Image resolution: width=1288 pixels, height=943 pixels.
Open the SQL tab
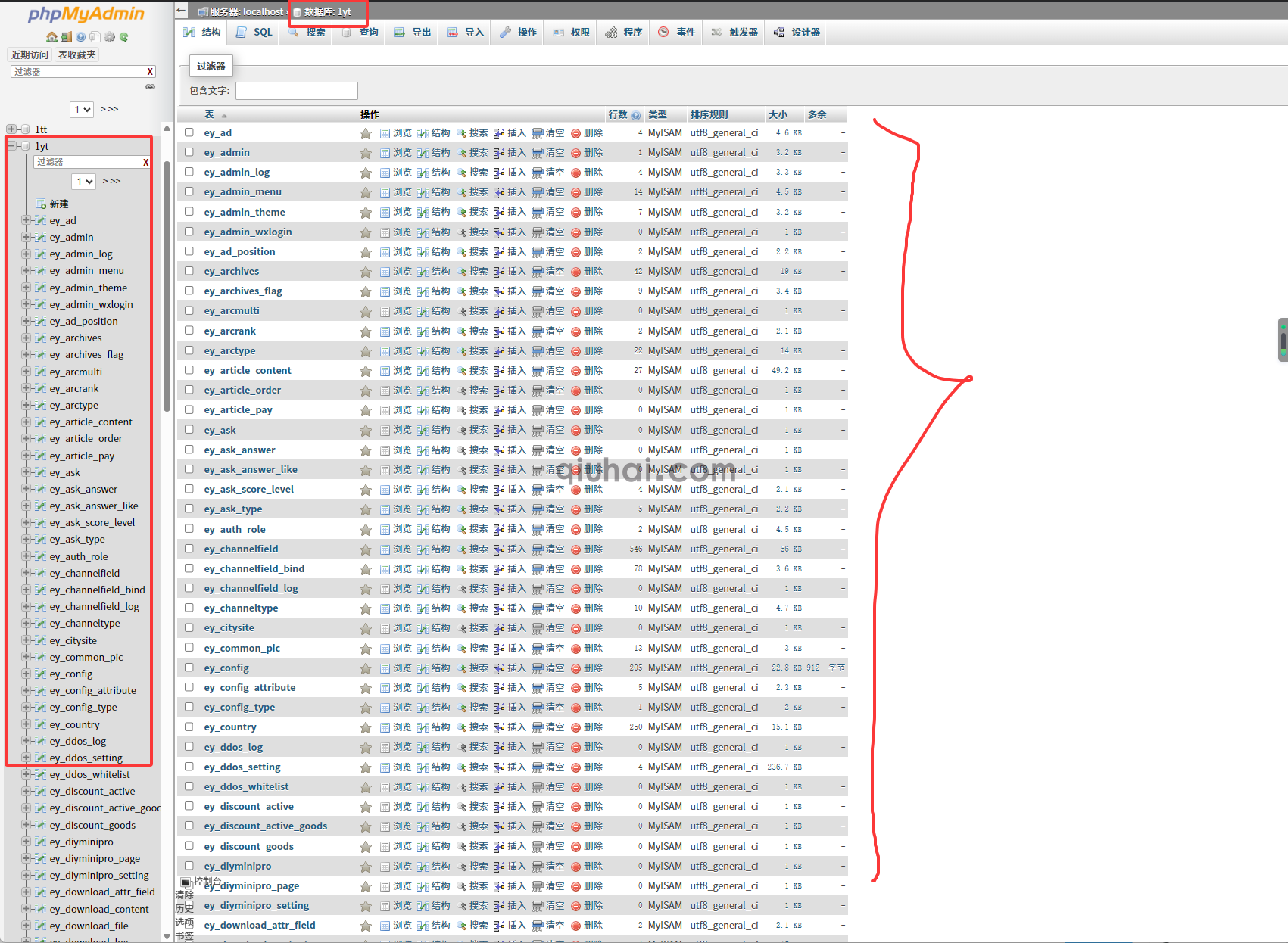coord(254,33)
